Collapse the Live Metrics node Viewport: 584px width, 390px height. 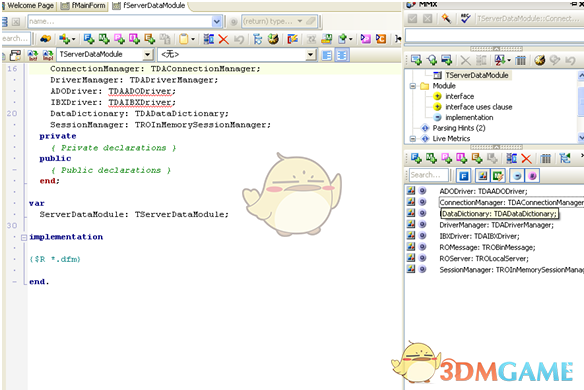point(413,139)
